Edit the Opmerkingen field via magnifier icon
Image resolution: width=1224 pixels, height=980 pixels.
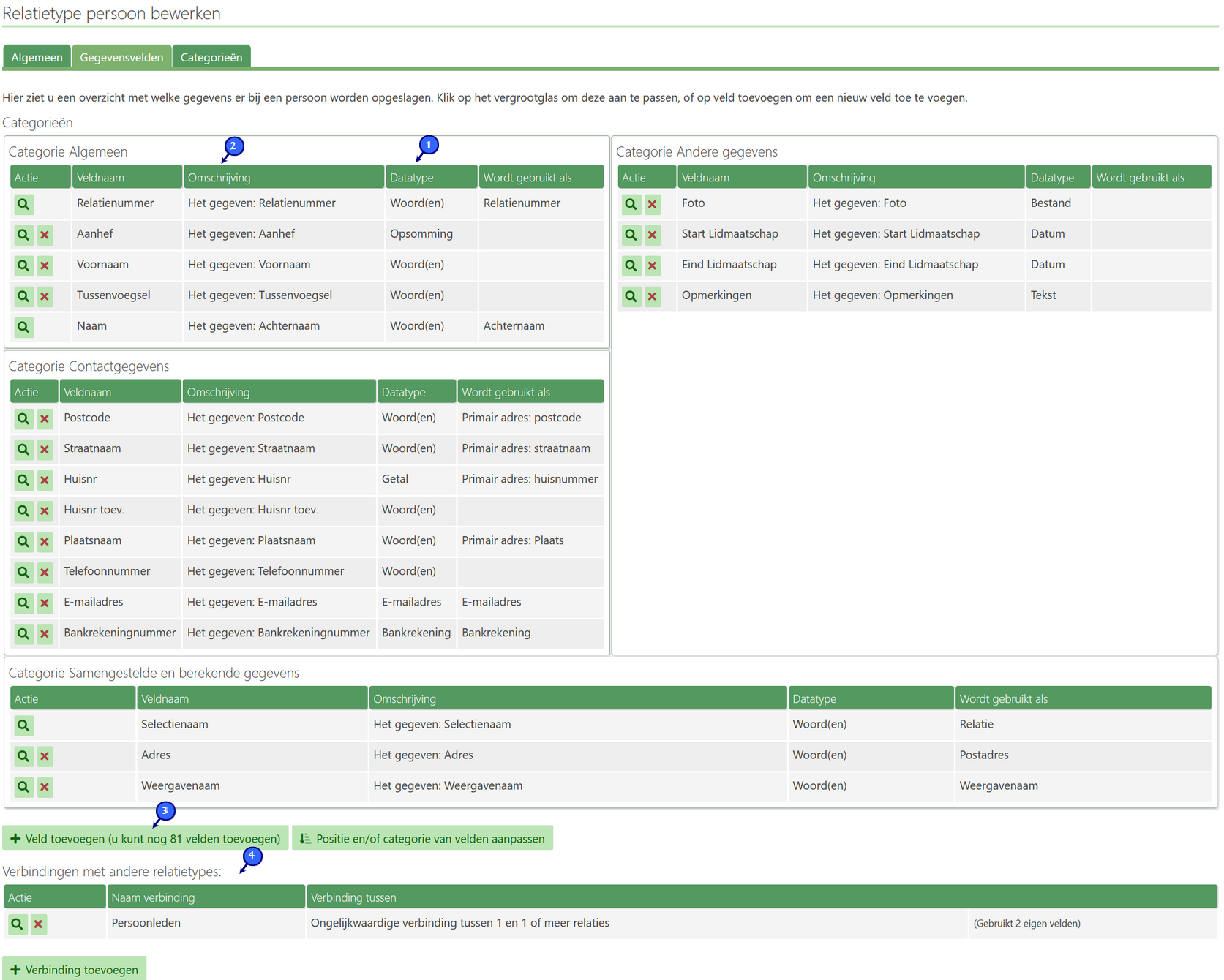coord(631,296)
